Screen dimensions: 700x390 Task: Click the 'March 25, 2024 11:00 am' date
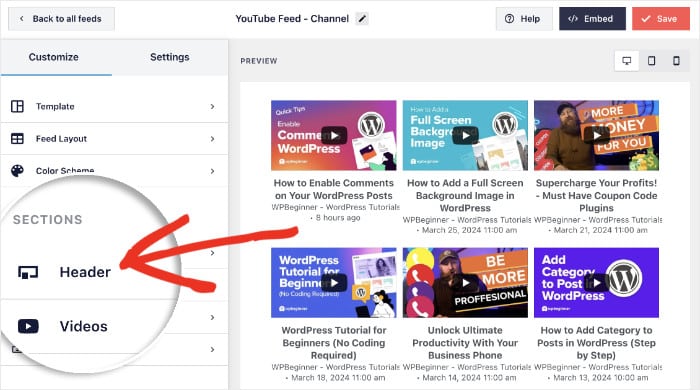click(469, 230)
